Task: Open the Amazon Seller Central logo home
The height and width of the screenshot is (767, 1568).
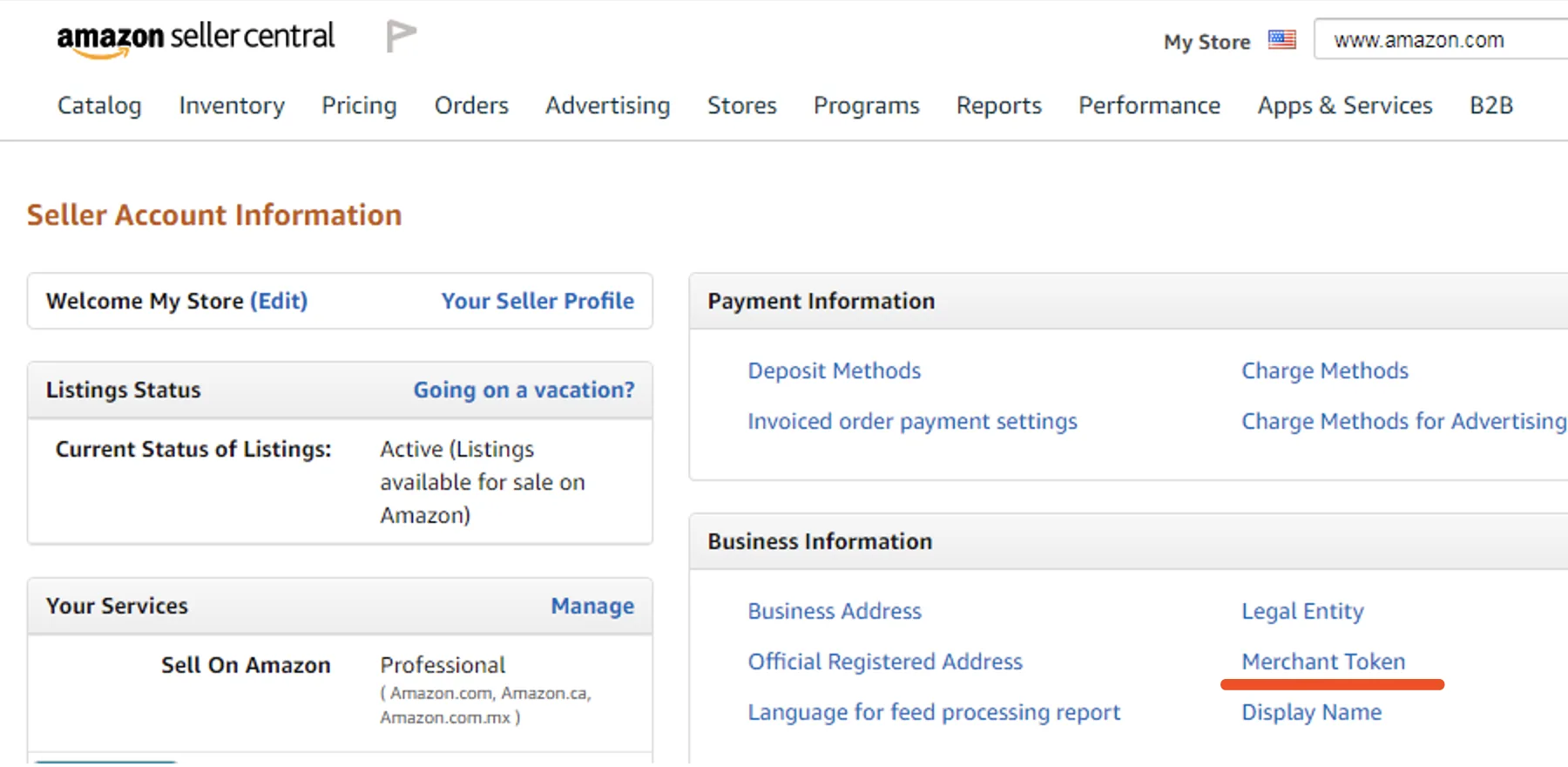Action: (195, 38)
